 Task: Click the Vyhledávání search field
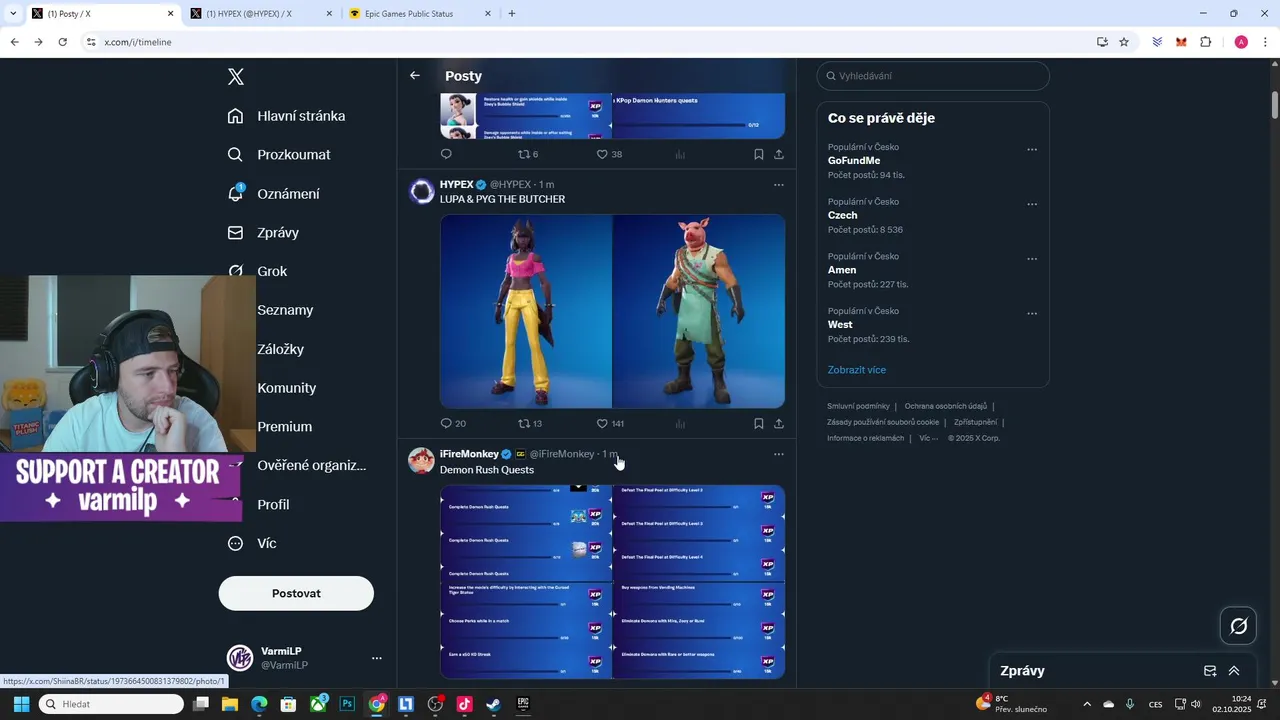click(933, 76)
